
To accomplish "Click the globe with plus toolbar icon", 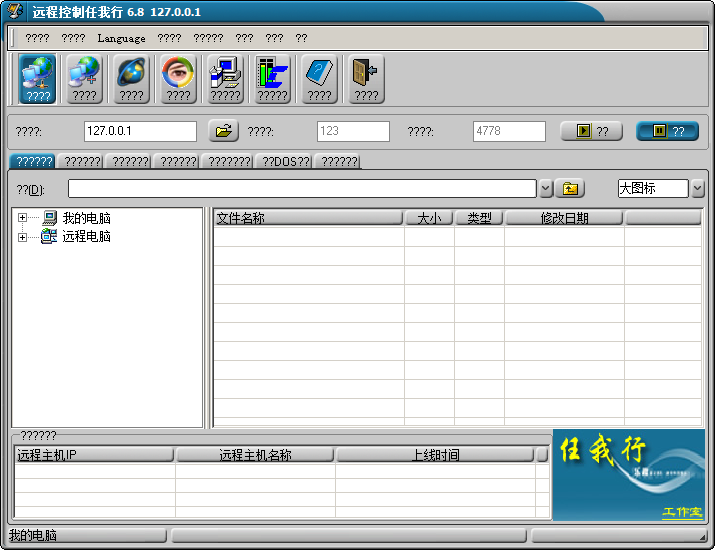I will [x=85, y=78].
